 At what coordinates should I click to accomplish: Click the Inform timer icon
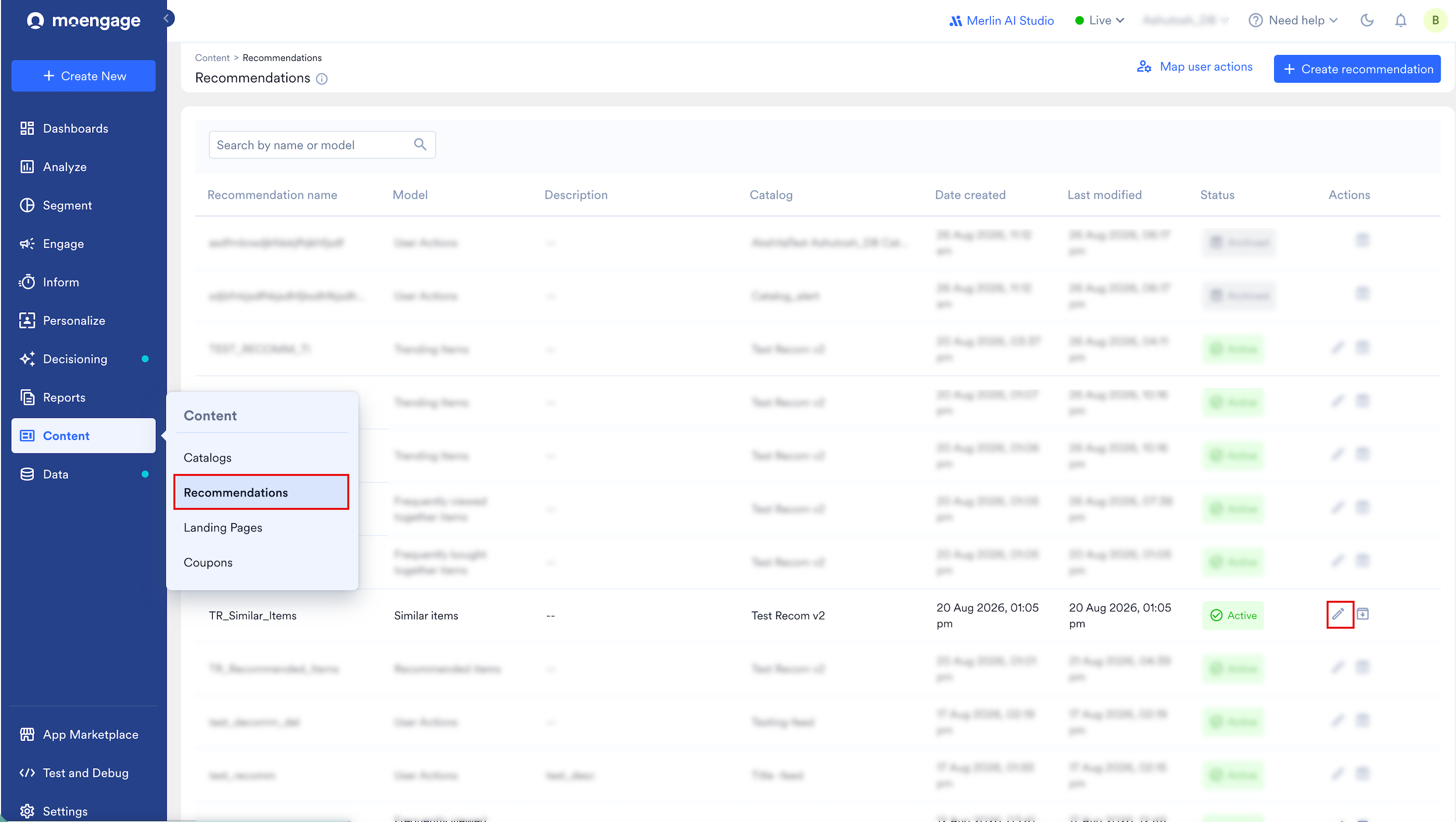point(27,282)
